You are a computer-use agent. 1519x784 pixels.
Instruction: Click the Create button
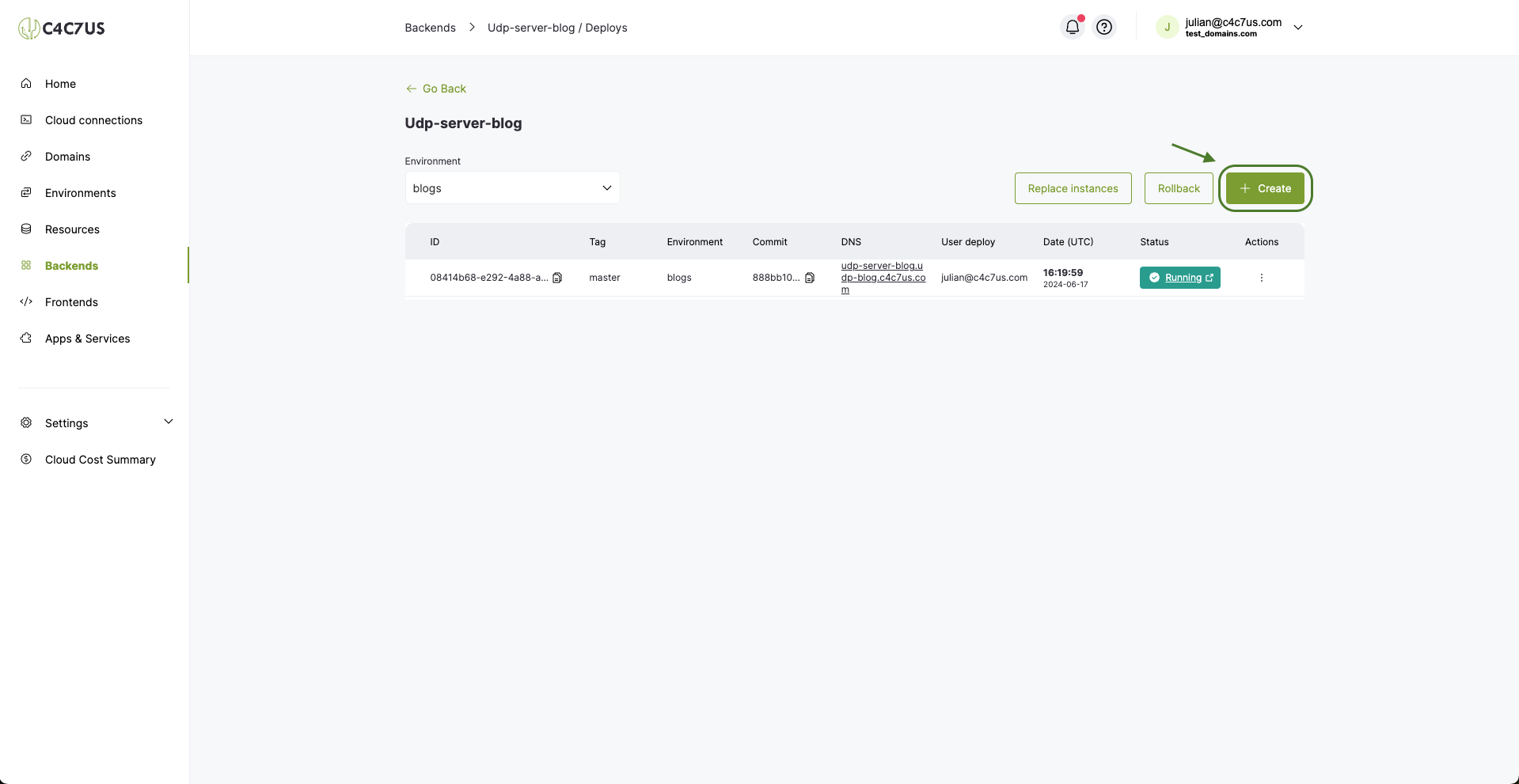[1265, 188]
